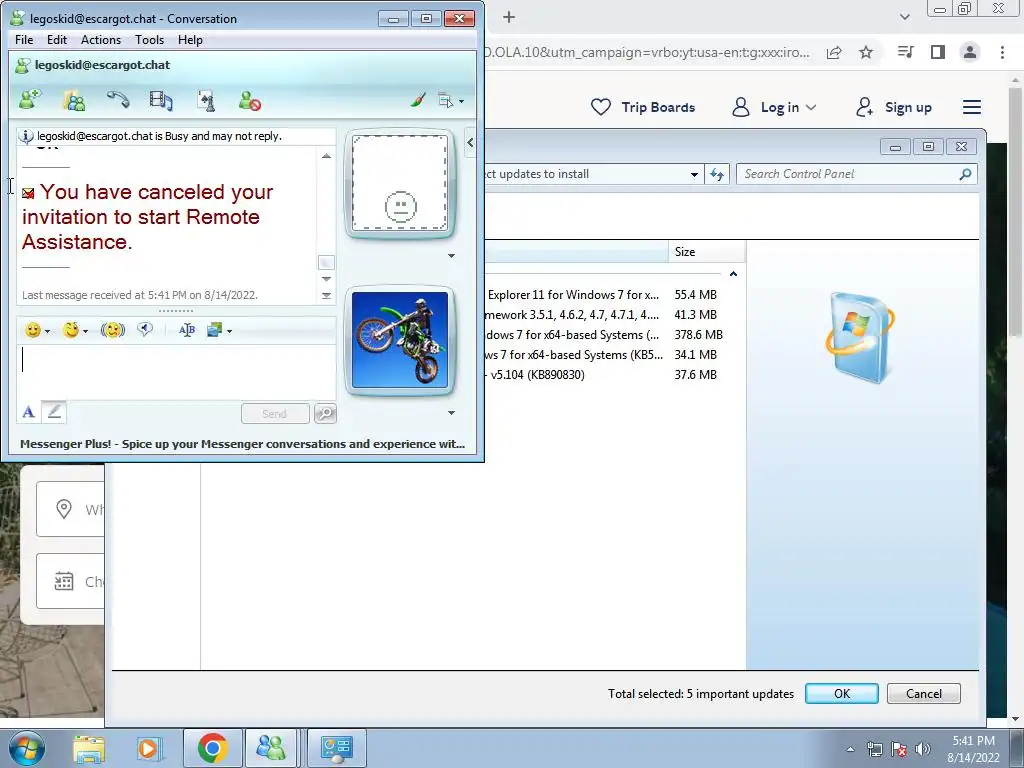The image size is (1024, 768).
Task: Send a nudge with the nudge icon
Action: pyautogui.click(x=113, y=330)
